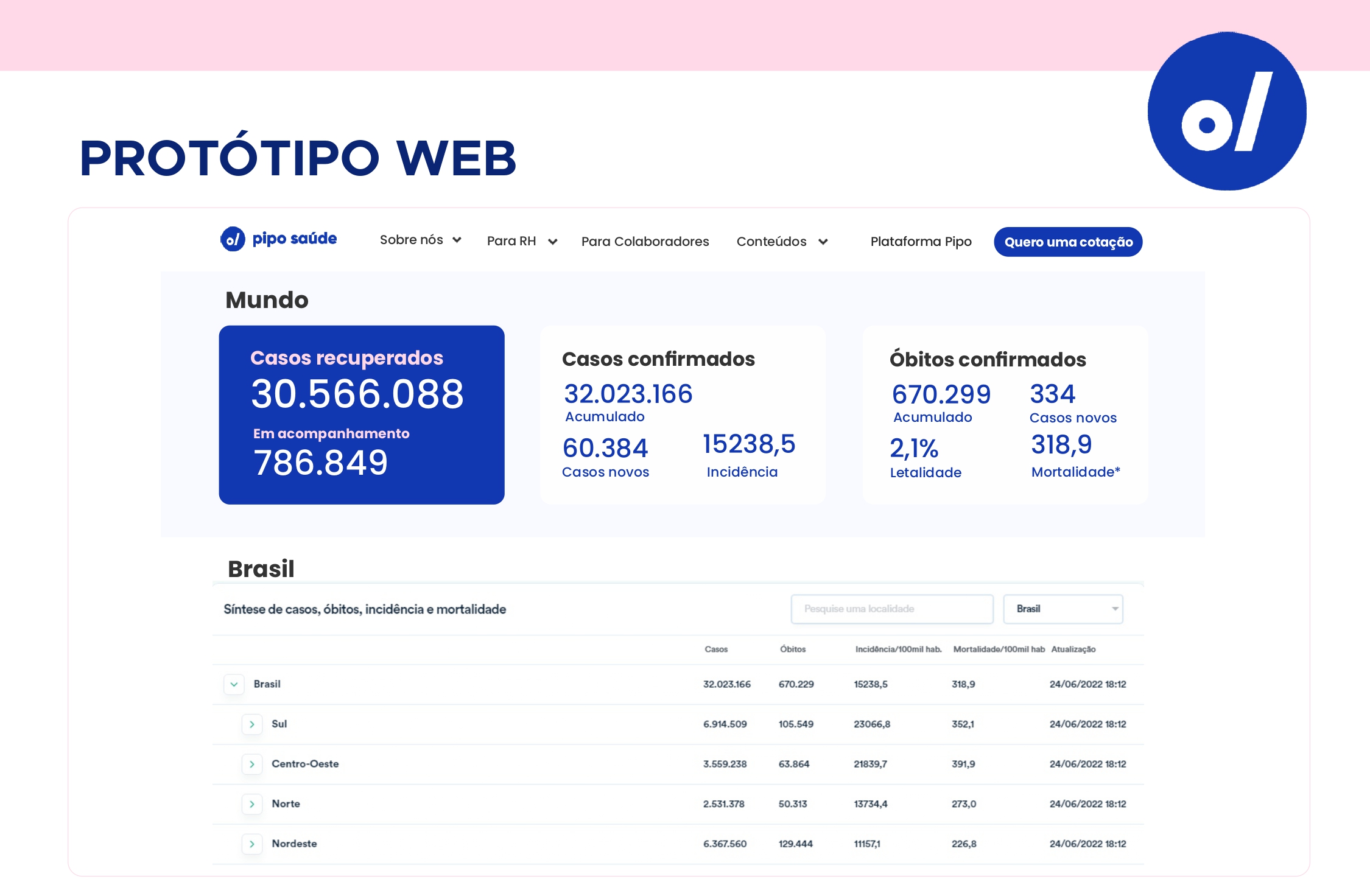Expand the Centro-Oeste region row
This screenshot has width=1370, height=896.
(251, 764)
